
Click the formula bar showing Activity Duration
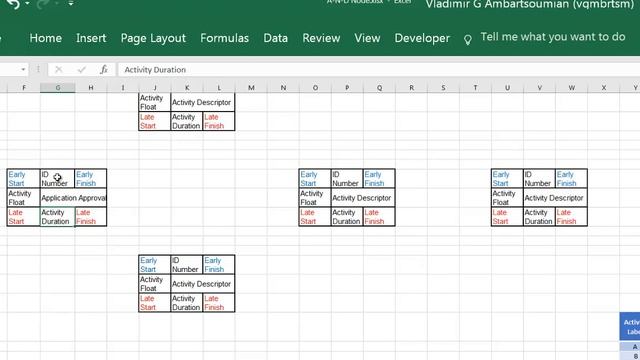[x=379, y=70]
